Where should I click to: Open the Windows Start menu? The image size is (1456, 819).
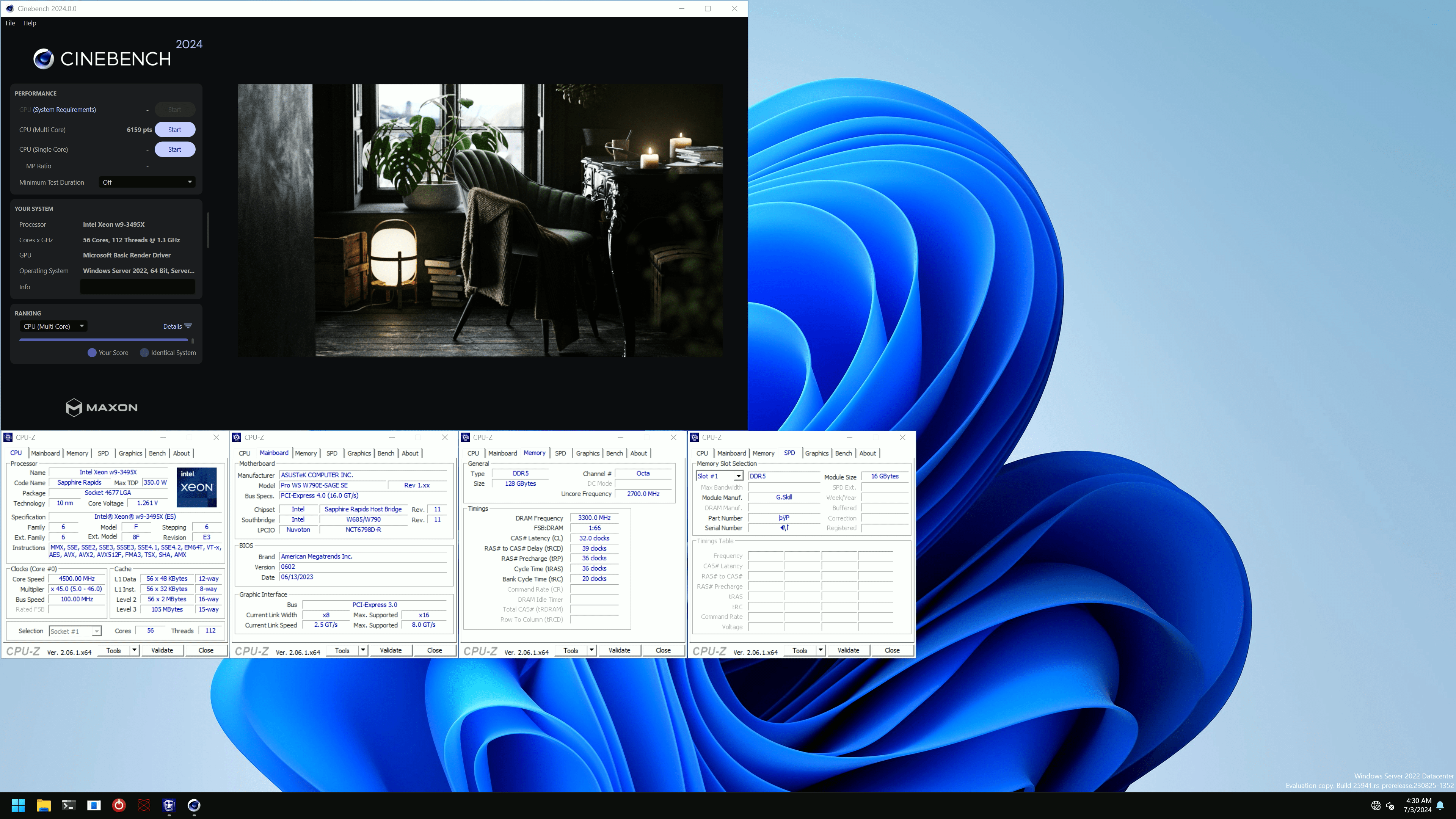[x=18, y=805]
